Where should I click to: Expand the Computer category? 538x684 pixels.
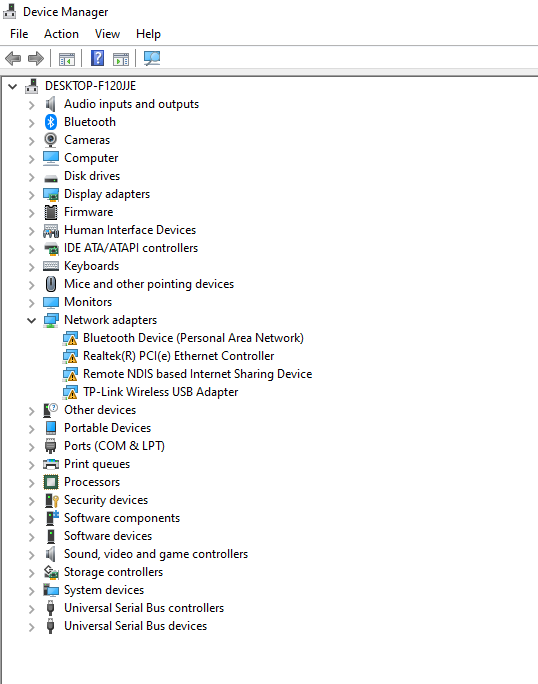click(x=31, y=159)
